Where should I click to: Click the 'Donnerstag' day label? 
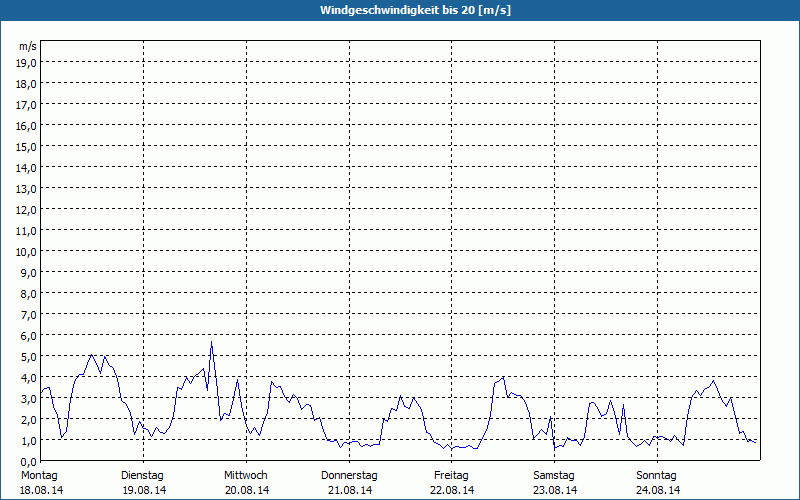click(349, 476)
